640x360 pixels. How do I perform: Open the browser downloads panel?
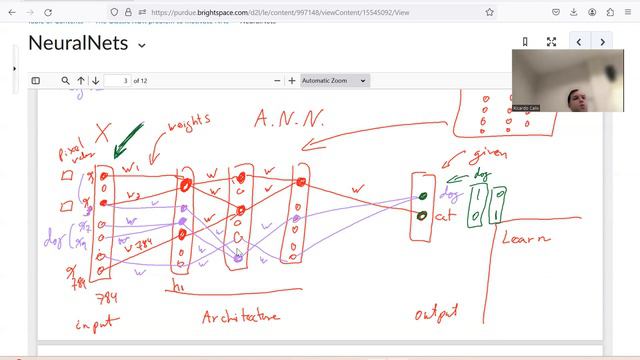[x=573, y=12]
